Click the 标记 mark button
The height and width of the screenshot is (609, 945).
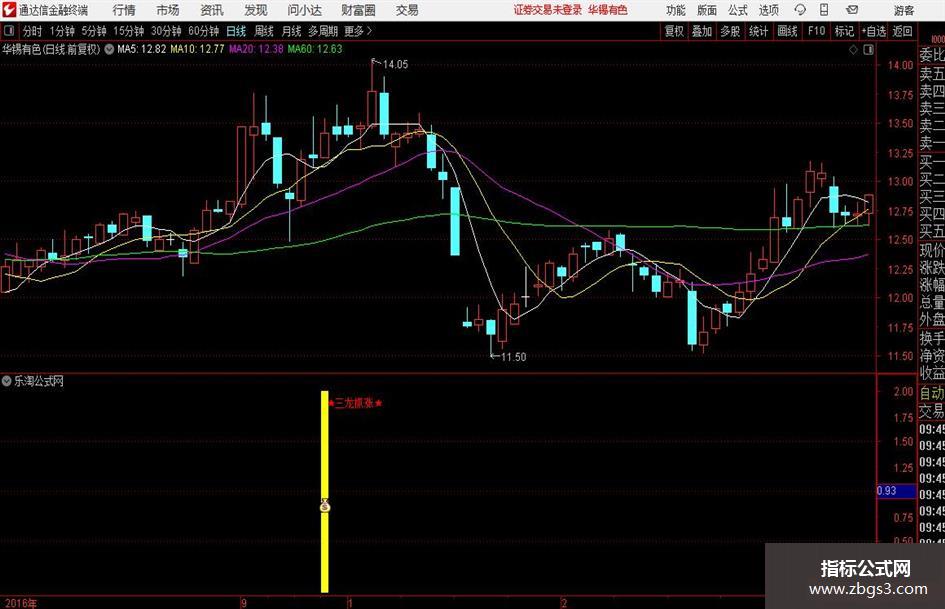tap(844, 31)
